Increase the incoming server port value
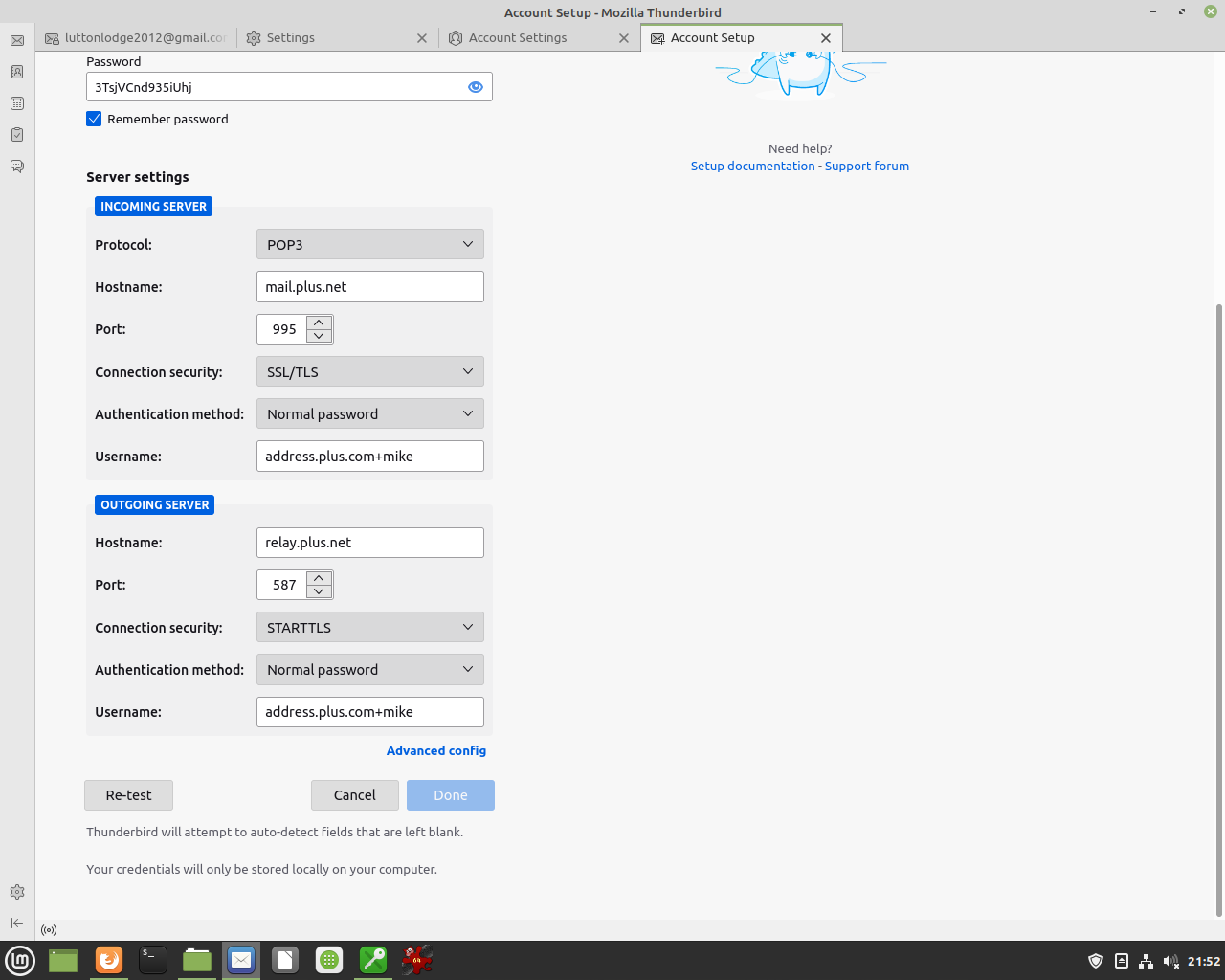The height and width of the screenshot is (980, 1225). pos(320,322)
